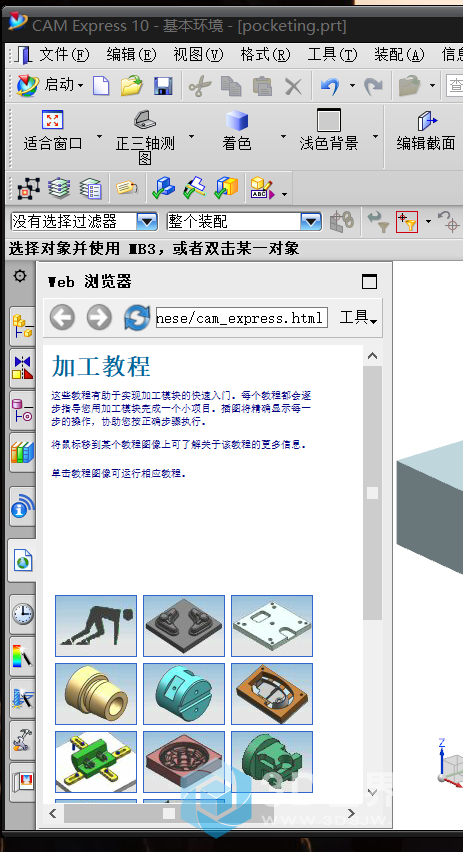Image resolution: width=463 pixels, height=852 pixels.
Task: Click the Redo arrow icon
Action: click(373, 86)
